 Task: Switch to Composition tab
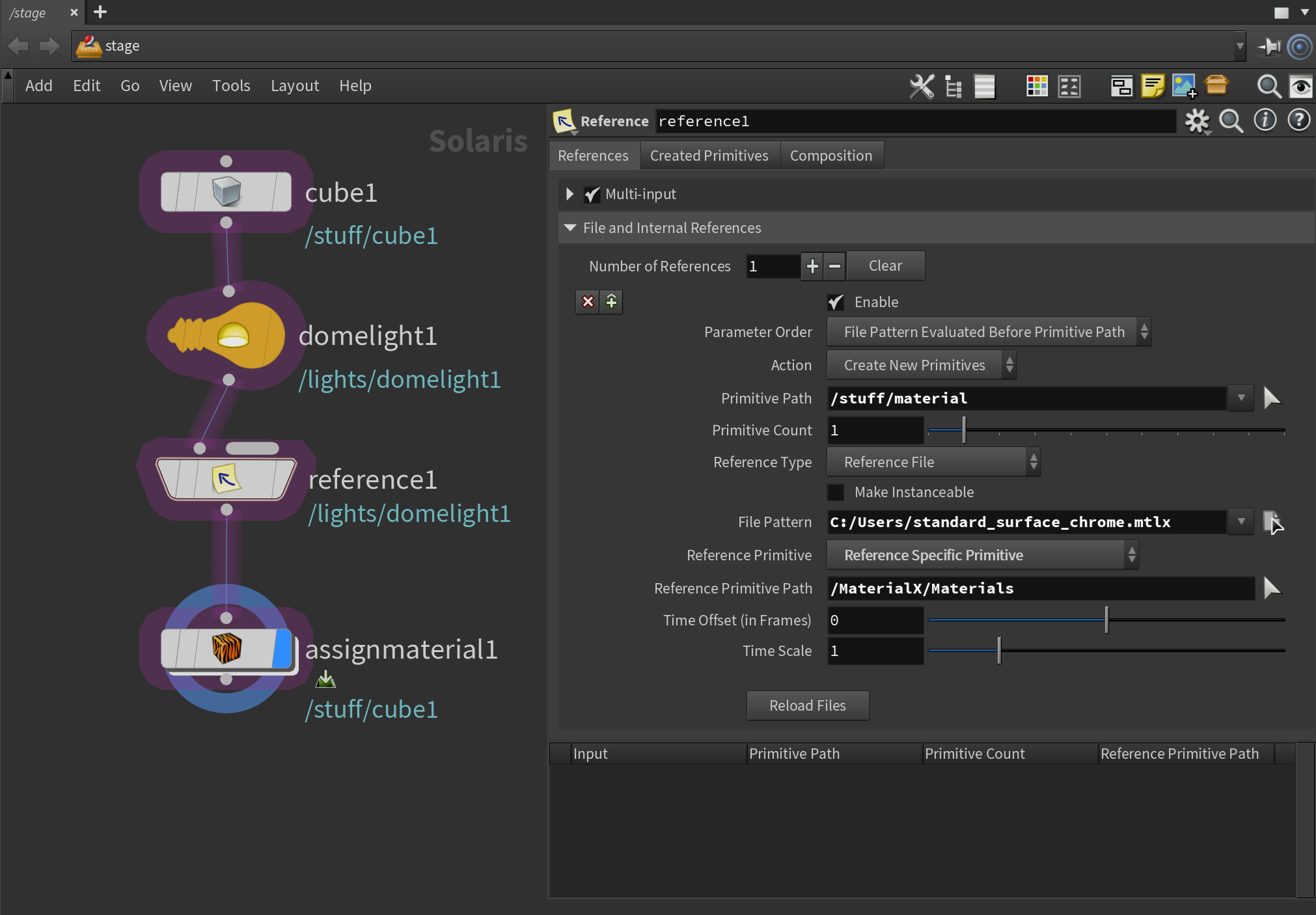[x=831, y=156]
